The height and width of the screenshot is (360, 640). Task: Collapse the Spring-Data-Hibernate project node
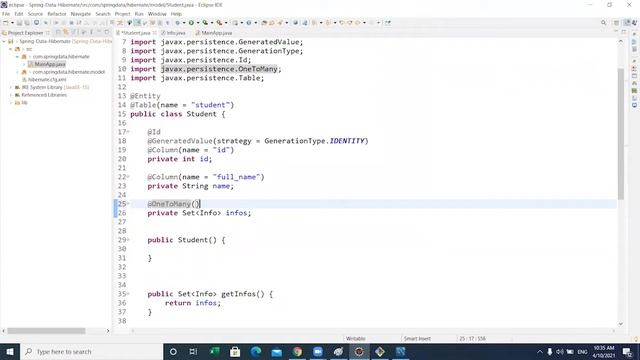tap(4, 41)
